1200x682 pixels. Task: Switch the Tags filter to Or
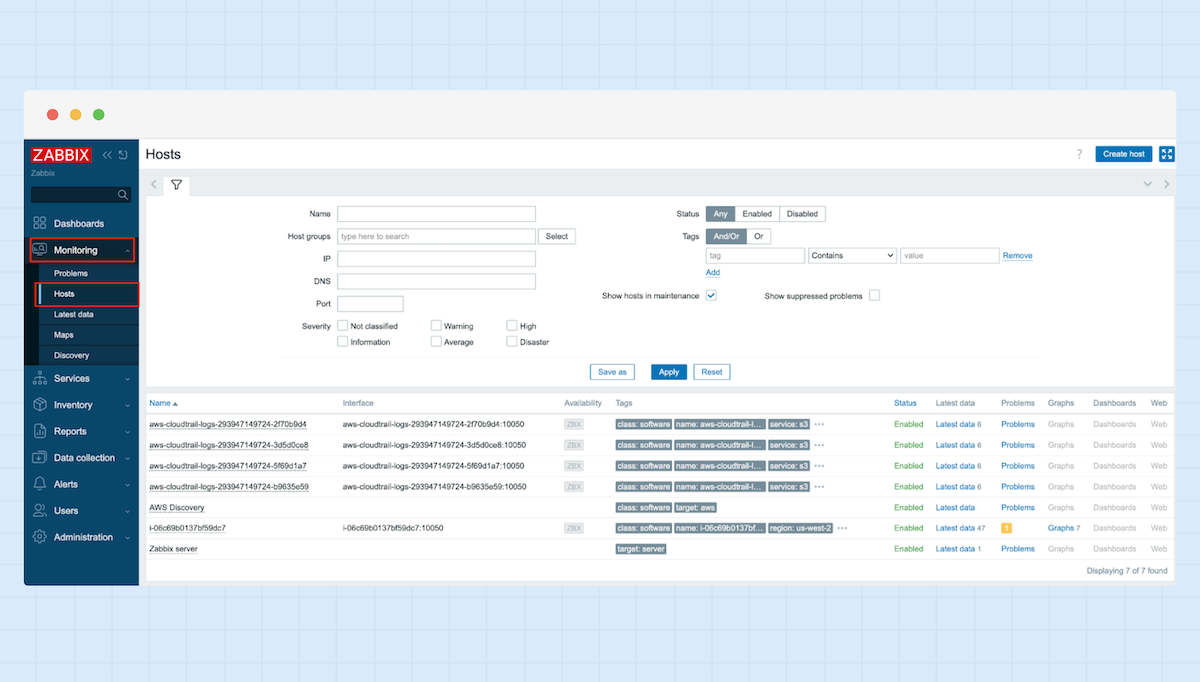point(758,236)
